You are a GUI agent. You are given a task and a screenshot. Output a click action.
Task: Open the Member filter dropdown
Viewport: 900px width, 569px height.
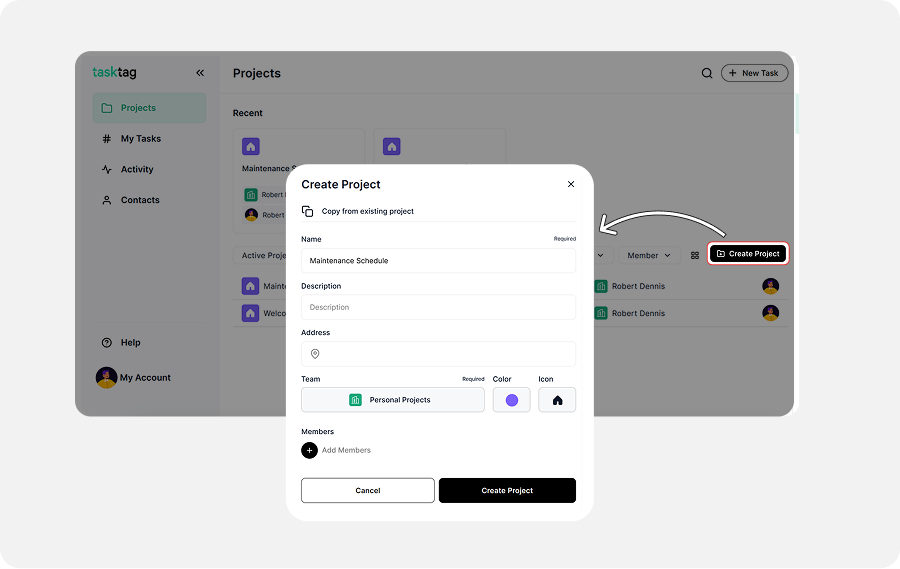click(x=649, y=255)
